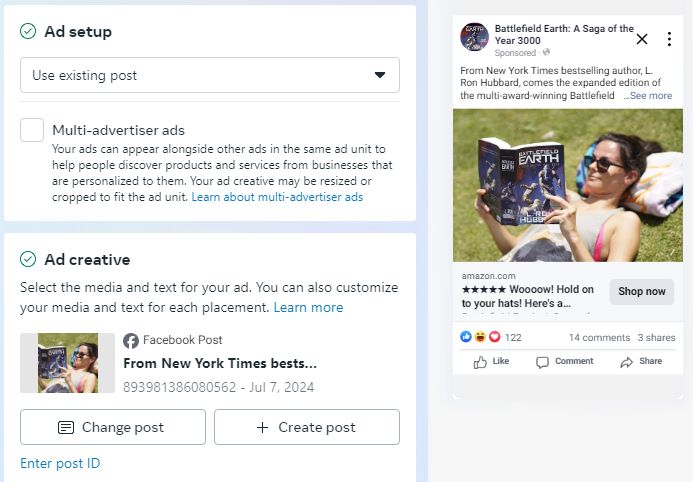
Task: Click the Comment speech bubble icon
Action: coord(543,362)
